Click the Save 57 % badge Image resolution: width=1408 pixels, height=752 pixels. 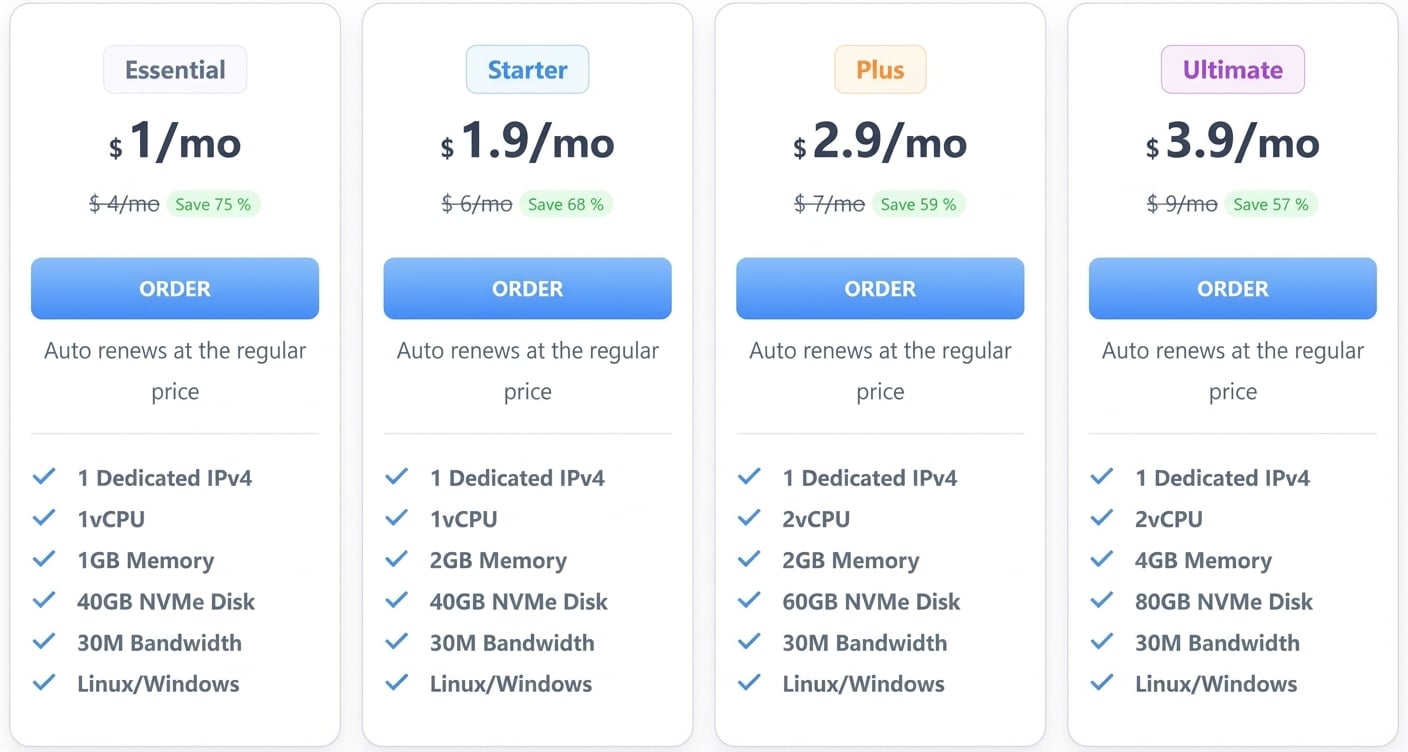pyautogui.click(x=1271, y=203)
